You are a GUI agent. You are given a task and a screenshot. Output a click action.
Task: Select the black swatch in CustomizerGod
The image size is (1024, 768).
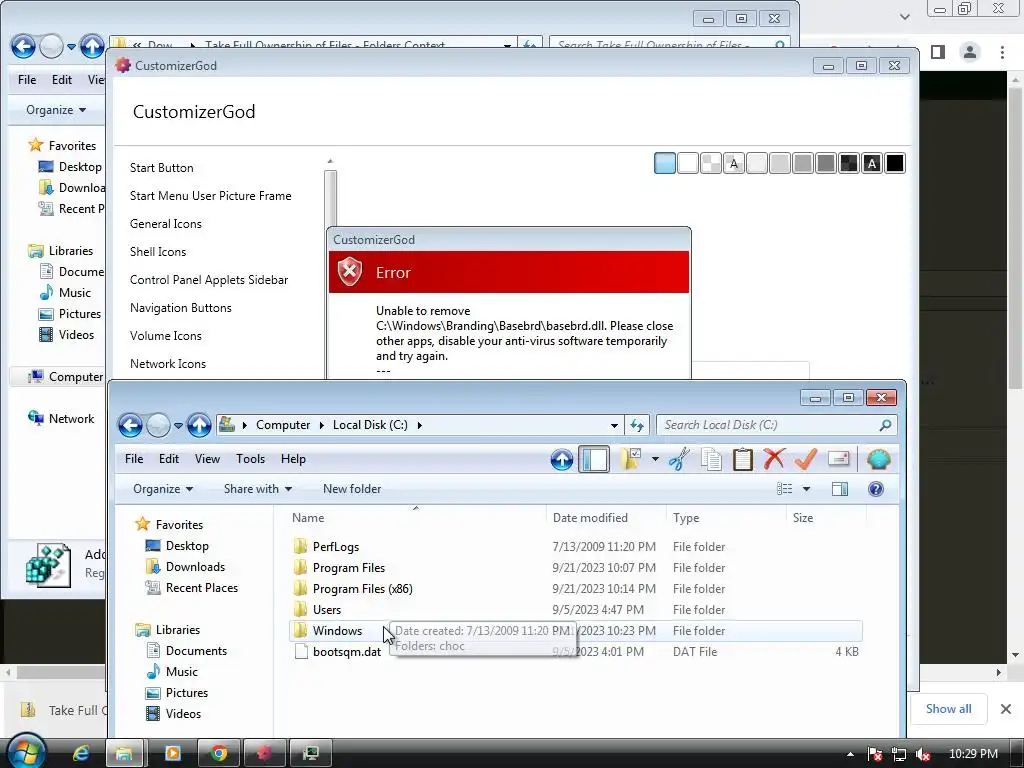point(895,163)
